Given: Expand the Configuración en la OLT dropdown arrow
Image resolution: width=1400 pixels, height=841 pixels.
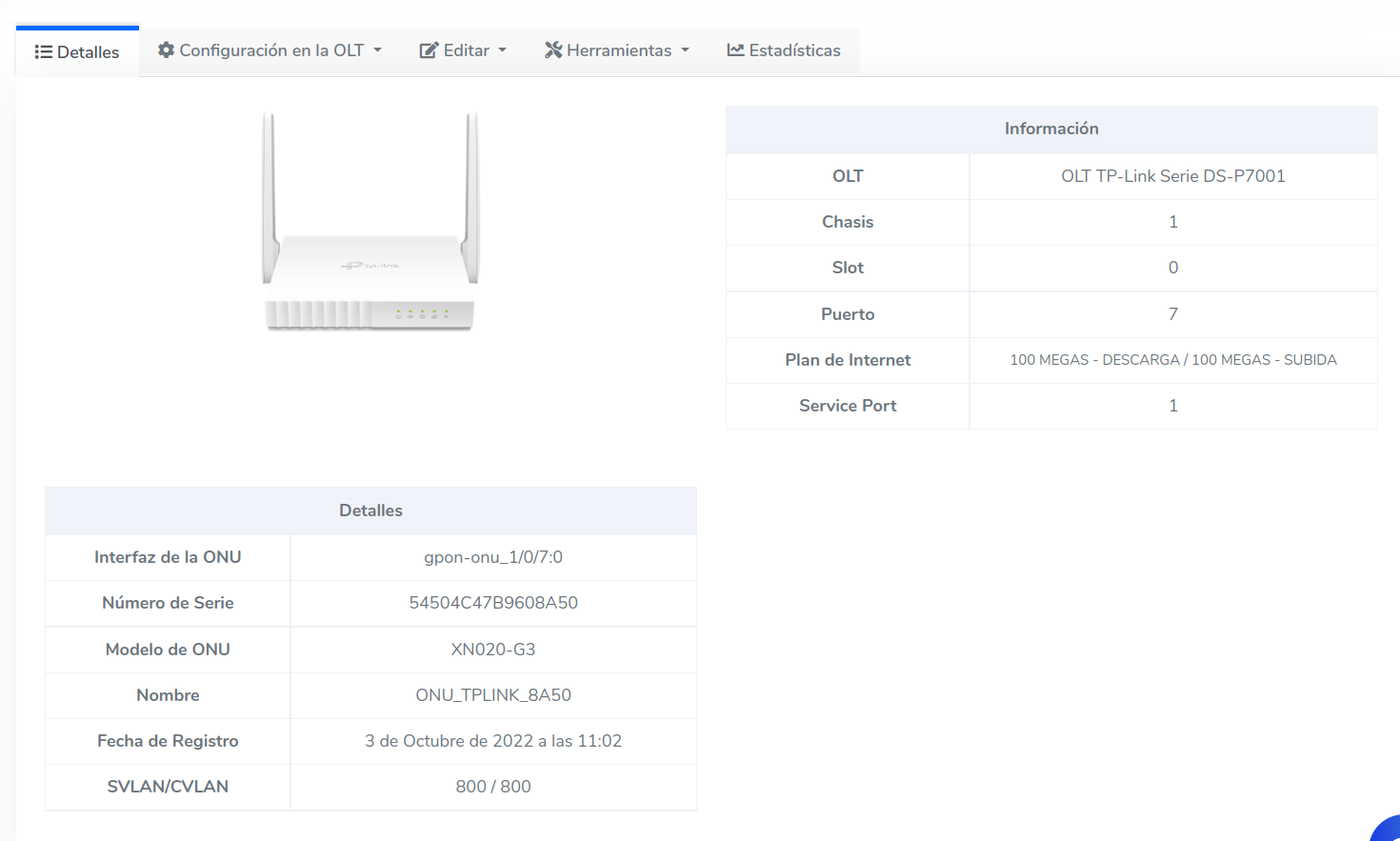Looking at the screenshot, I should (x=378, y=50).
